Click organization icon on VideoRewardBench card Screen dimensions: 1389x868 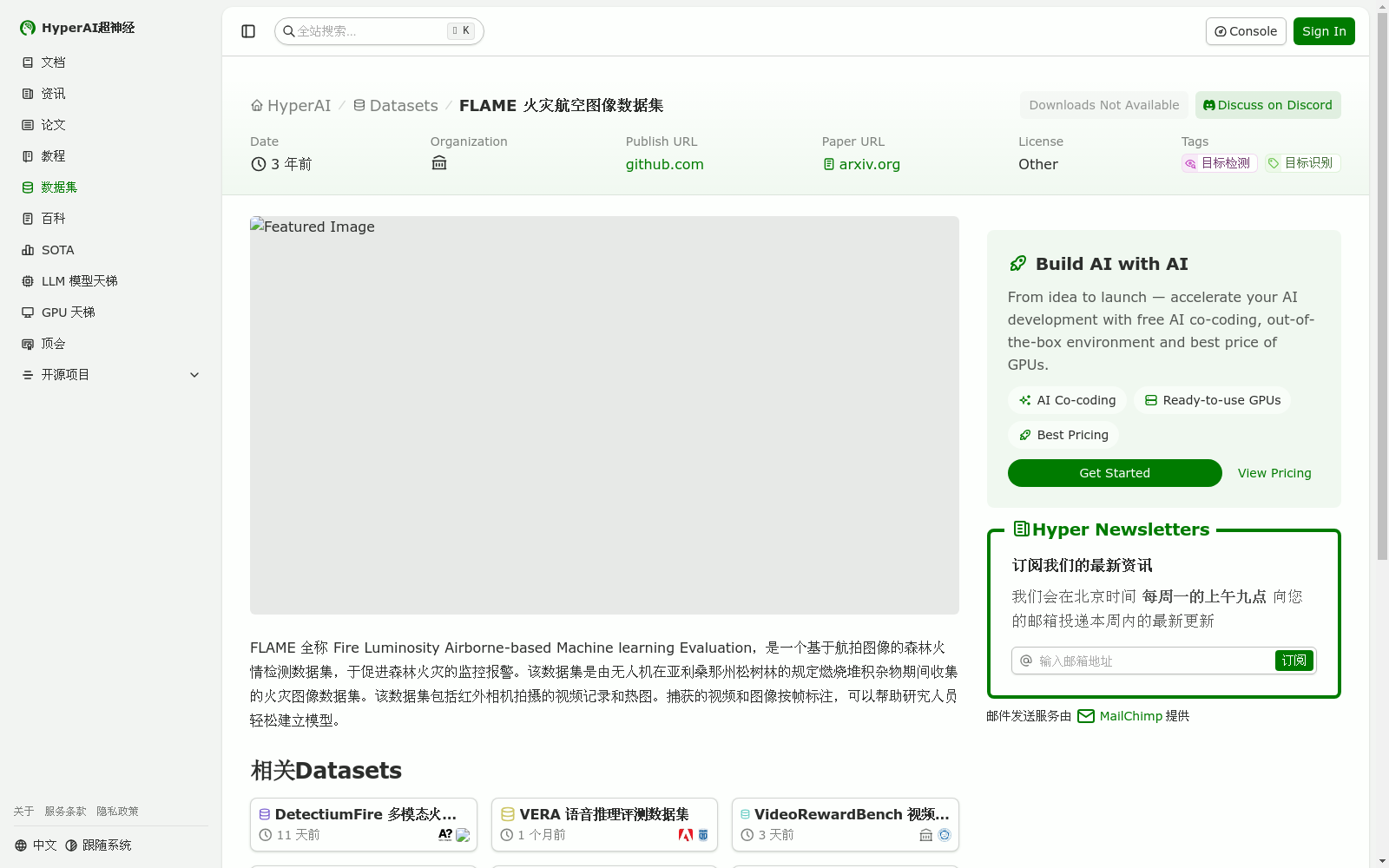pyautogui.click(x=926, y=835)
